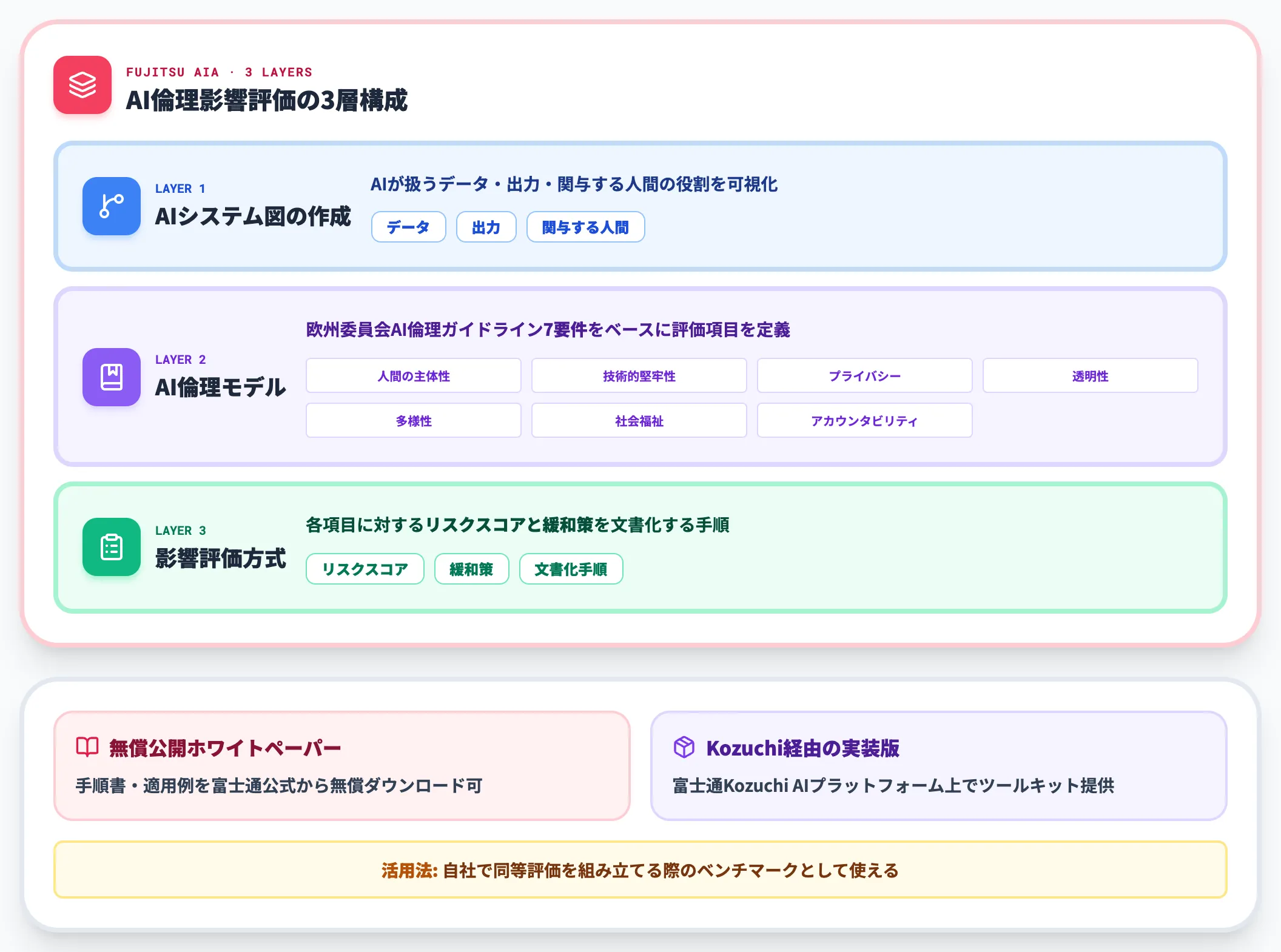Select the データ tag
1281x952 pixels.
pos(409,227)
